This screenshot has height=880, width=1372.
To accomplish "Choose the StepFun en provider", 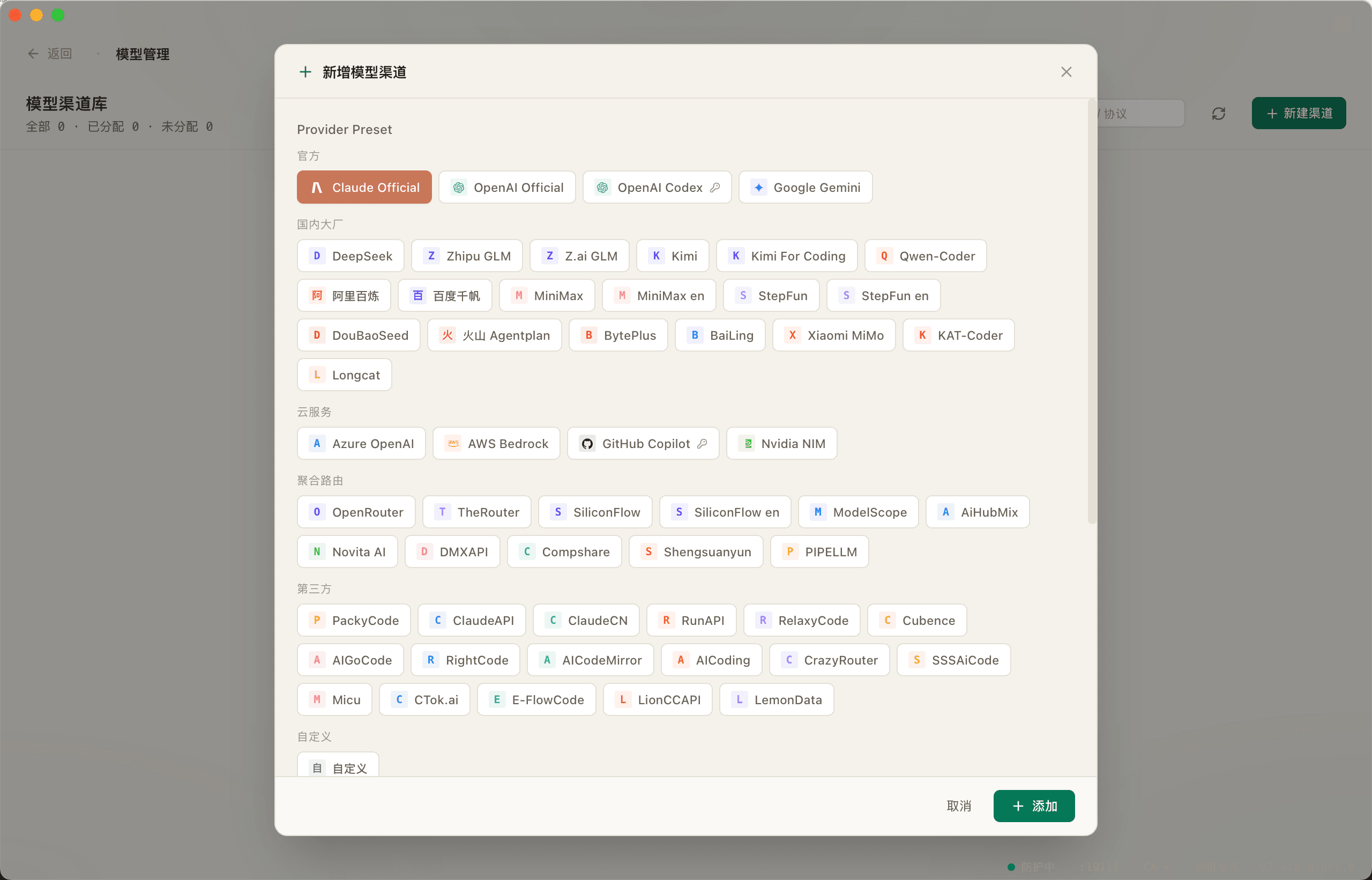I will click(883, 295).
